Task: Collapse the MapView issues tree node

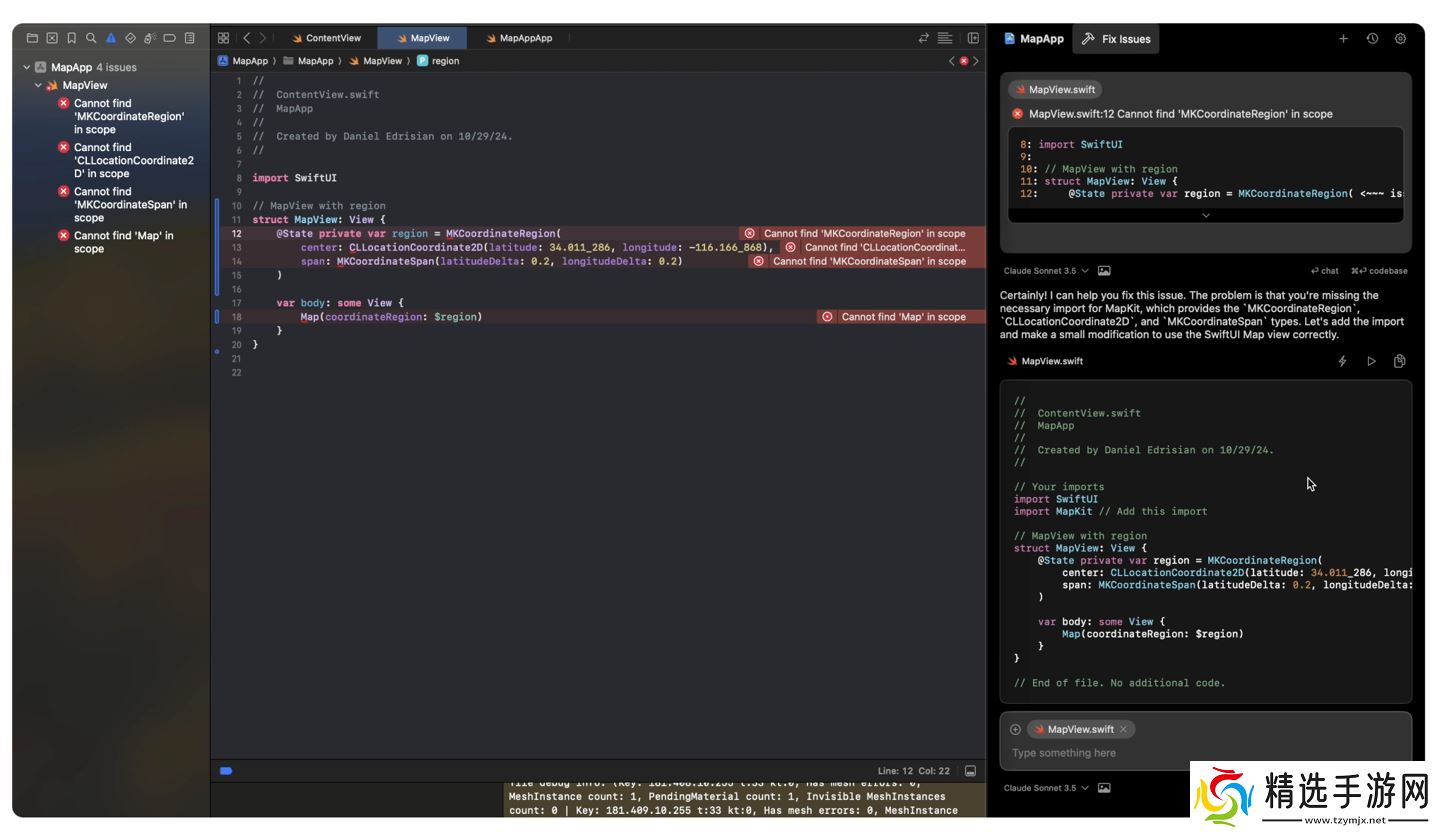Action: [39, 85]
